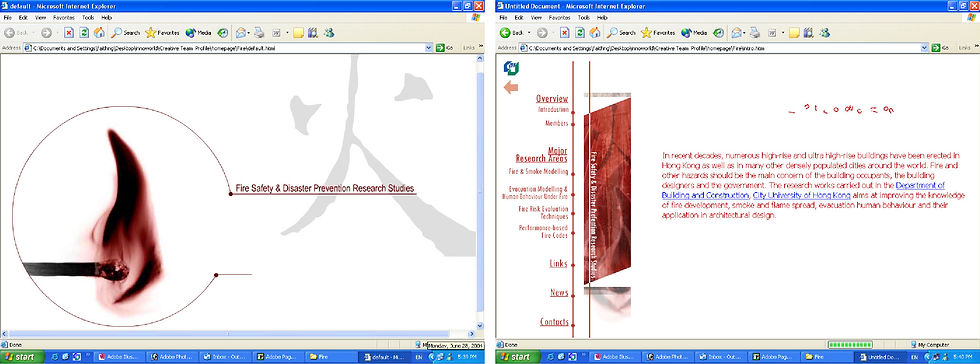The width and height of the screenshot is (980, 364).
Task: Click History icon in the default window
Action: tap(222, 33)
